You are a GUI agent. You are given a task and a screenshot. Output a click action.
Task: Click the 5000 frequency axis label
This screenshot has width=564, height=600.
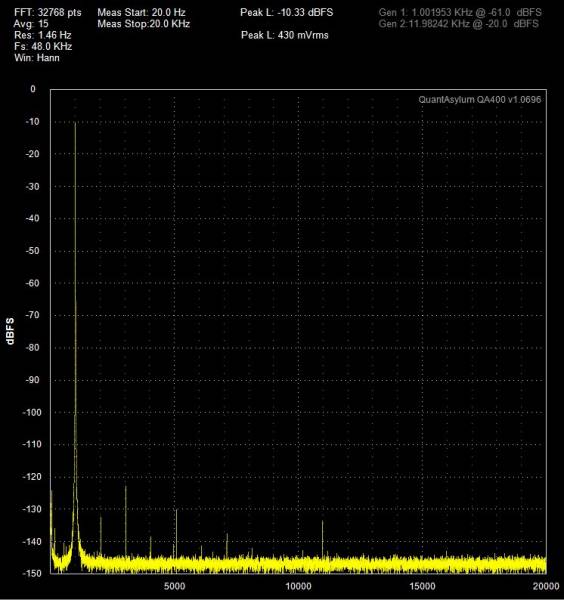point(174,586)
